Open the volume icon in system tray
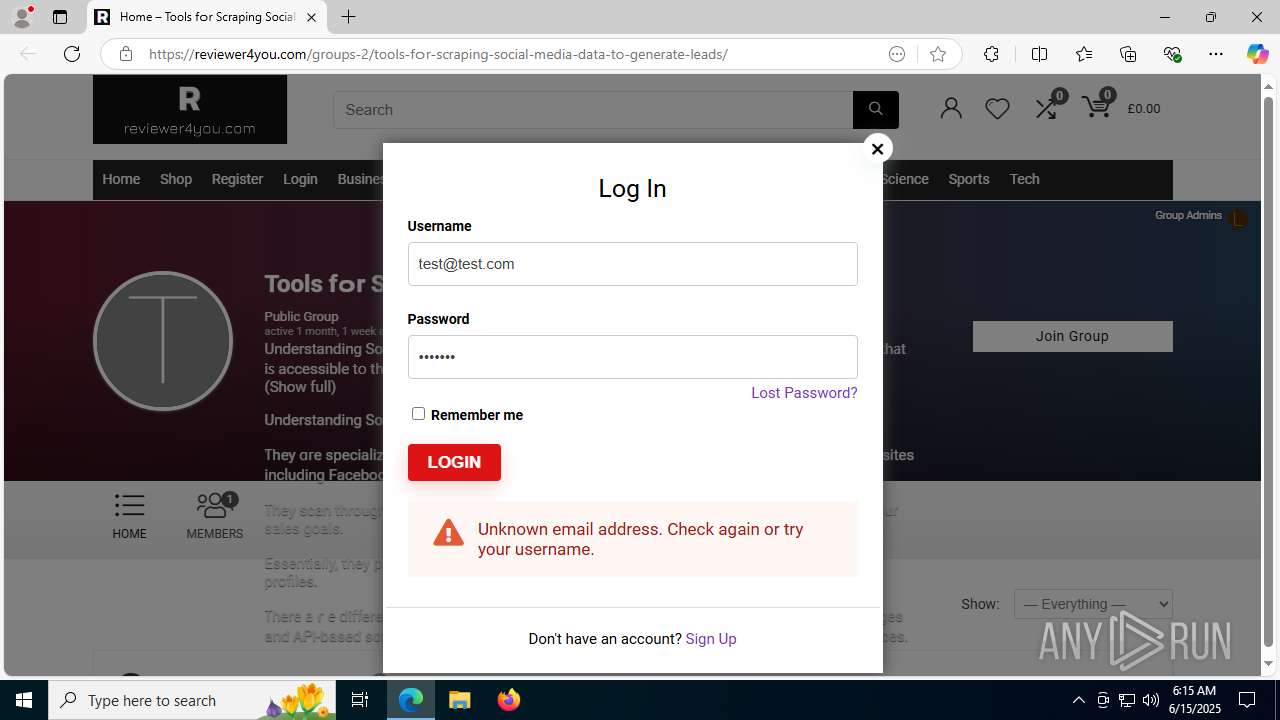This screenshot has height=720, width=1280. pyautogui.click(x=1150, y=700)
